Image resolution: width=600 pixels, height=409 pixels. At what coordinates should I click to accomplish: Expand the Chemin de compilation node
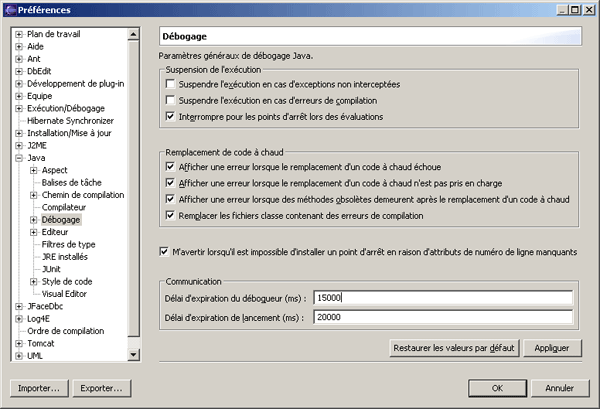coord(33,195)
